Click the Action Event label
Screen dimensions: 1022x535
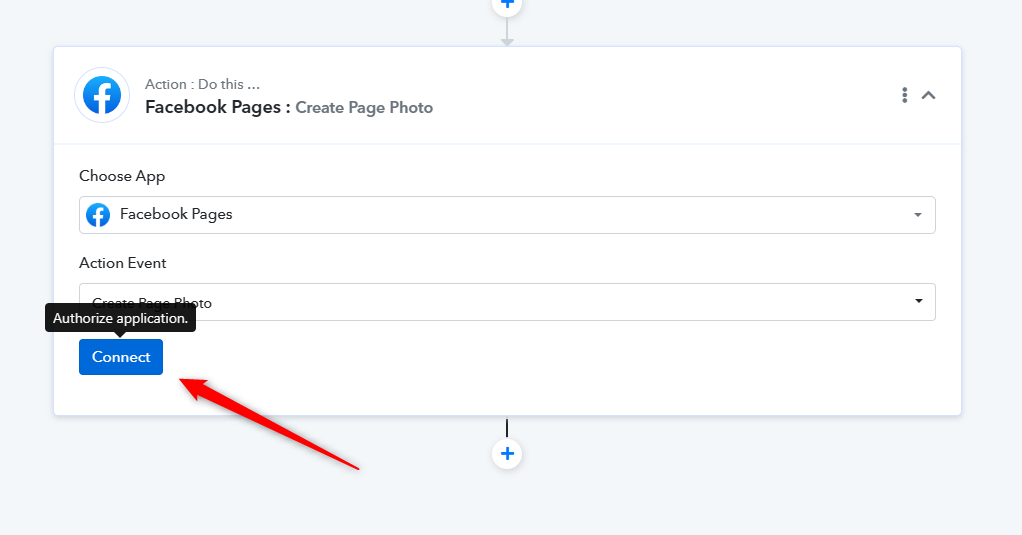pos(123,263)
